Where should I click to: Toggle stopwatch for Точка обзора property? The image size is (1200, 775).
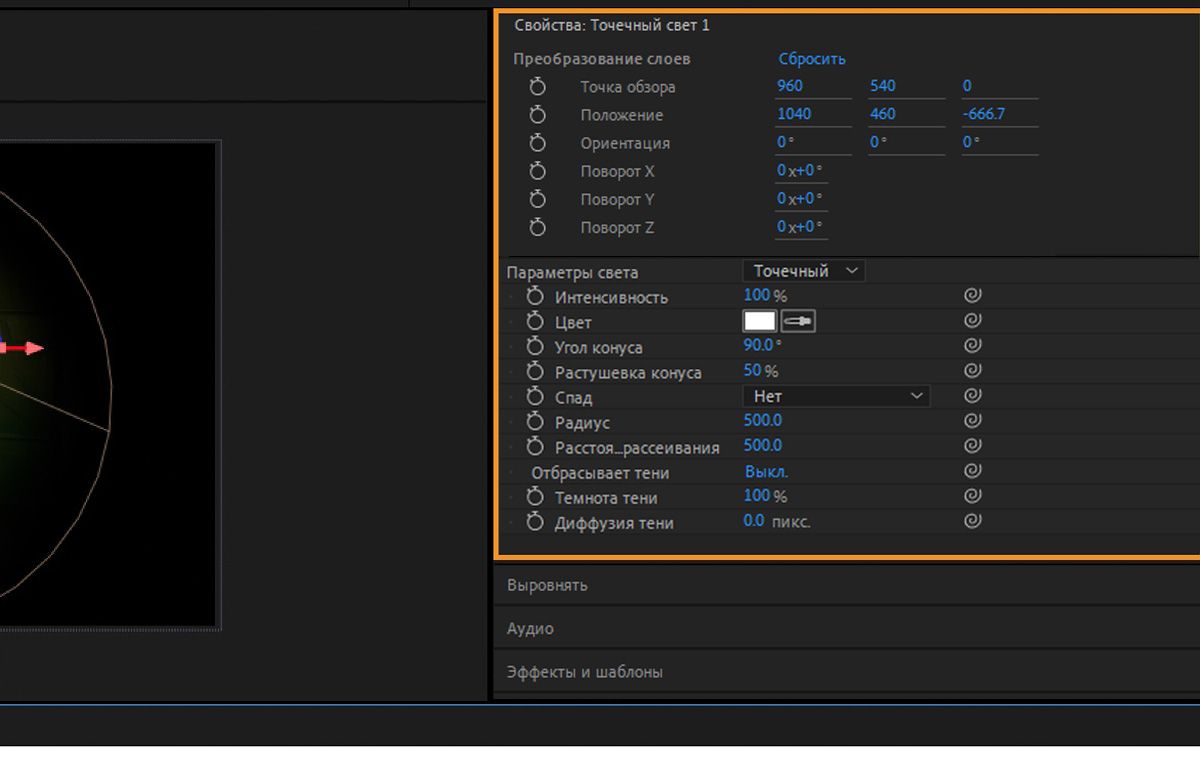[x=538, y=87]
